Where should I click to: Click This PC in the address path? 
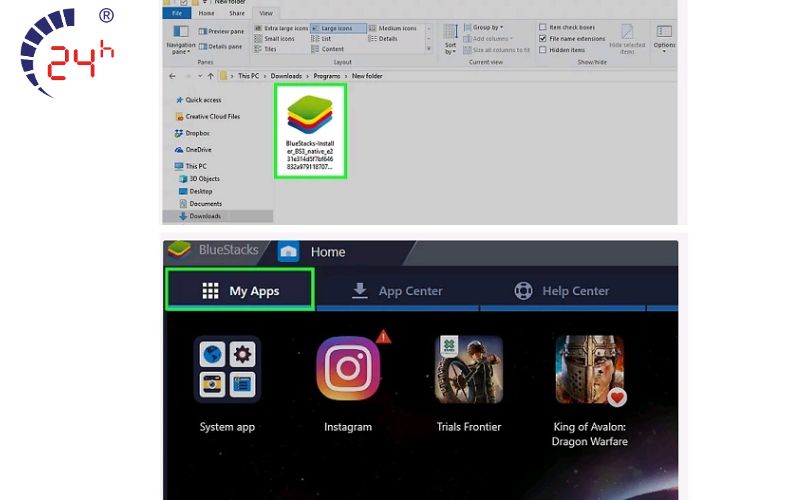pos(248,76)
